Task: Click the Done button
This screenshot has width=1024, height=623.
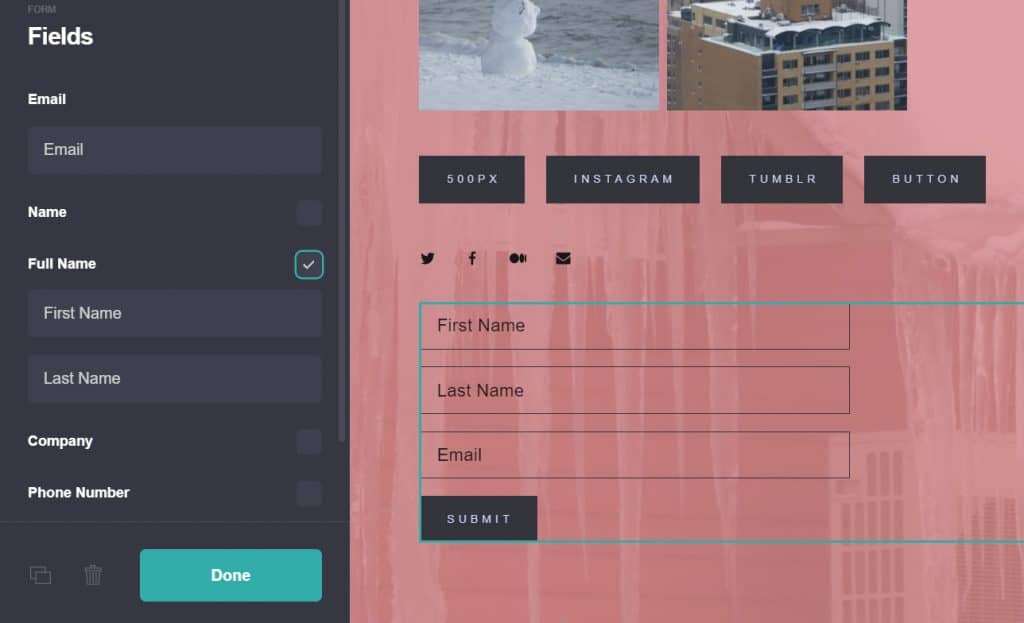Action: (x=231, y=575)
